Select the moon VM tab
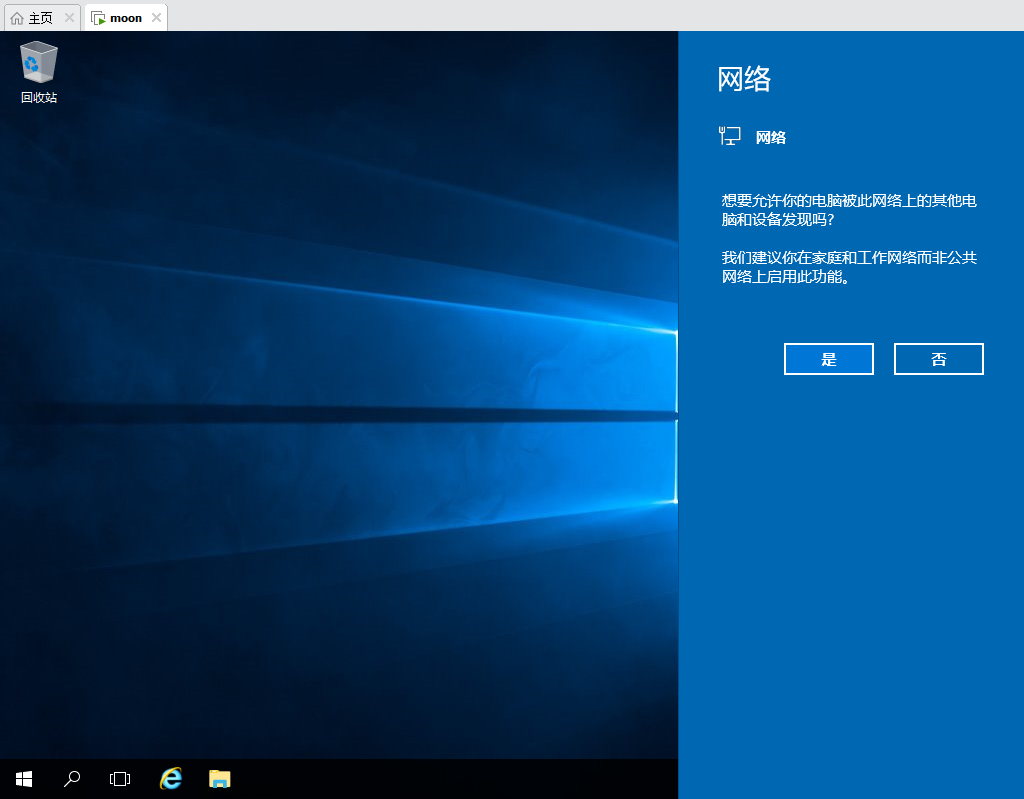 (125, 18)
